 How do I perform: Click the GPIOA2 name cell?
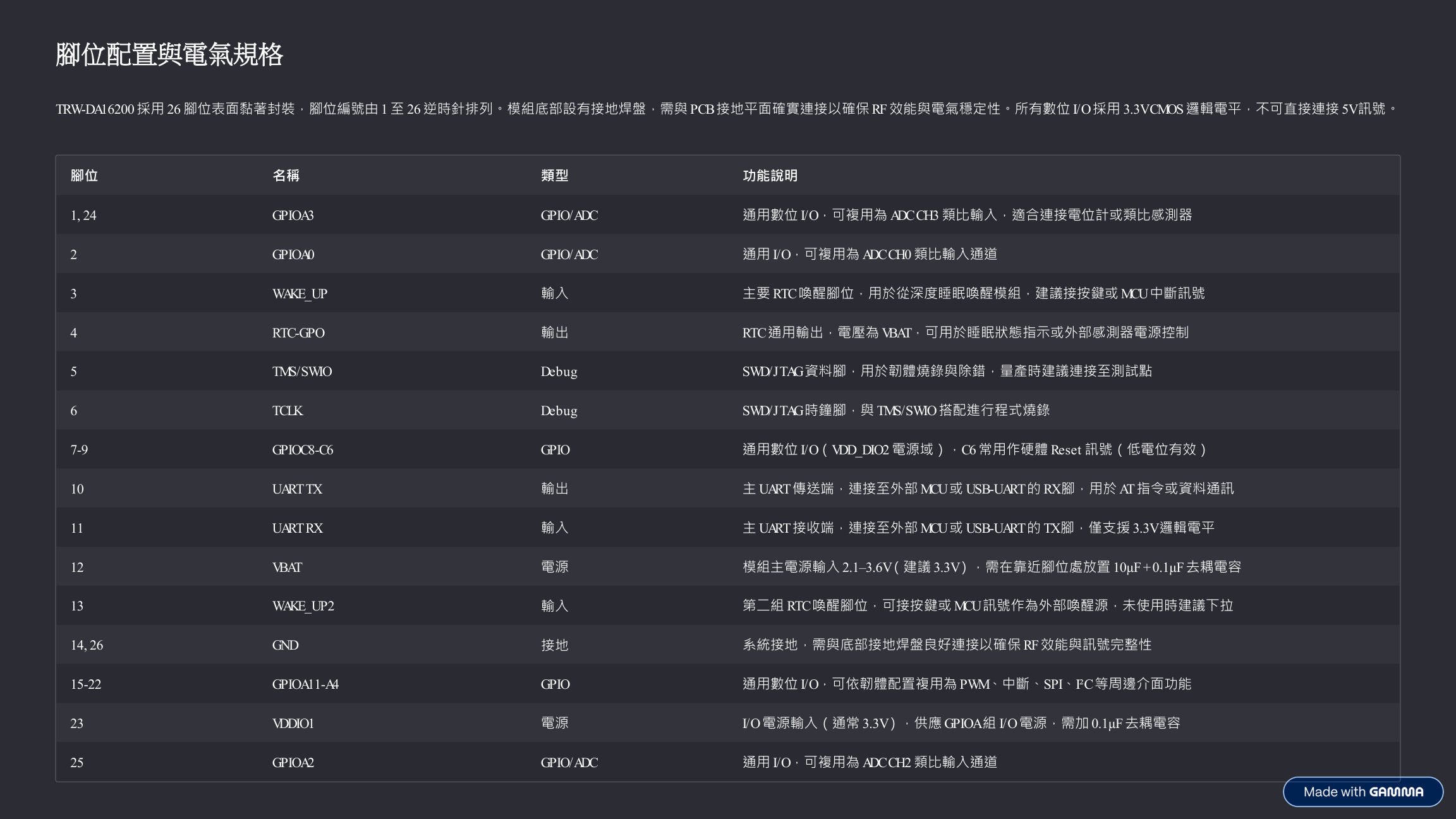click(x=293, y=763)
